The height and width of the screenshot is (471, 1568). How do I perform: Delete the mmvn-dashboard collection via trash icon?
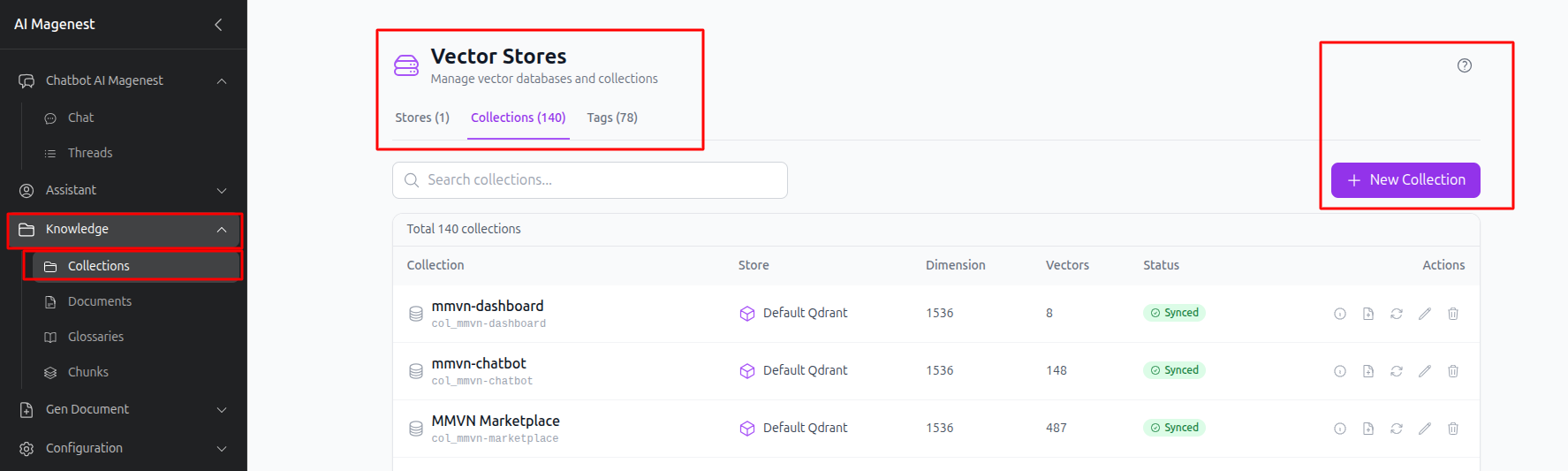pyautogui.click(x=1453, y=314)
